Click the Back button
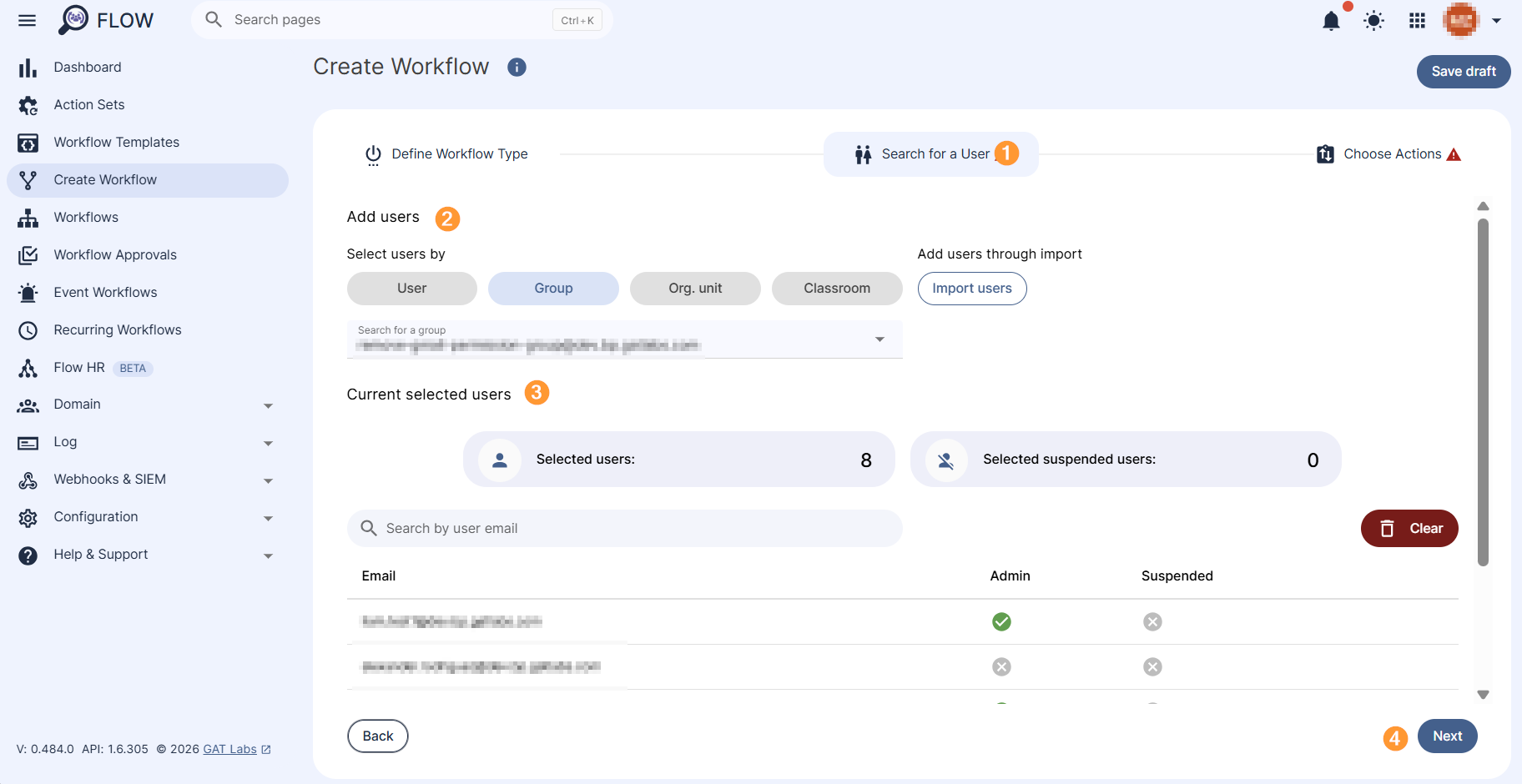This screenshot has height=784, width=1522. [378, 736]
